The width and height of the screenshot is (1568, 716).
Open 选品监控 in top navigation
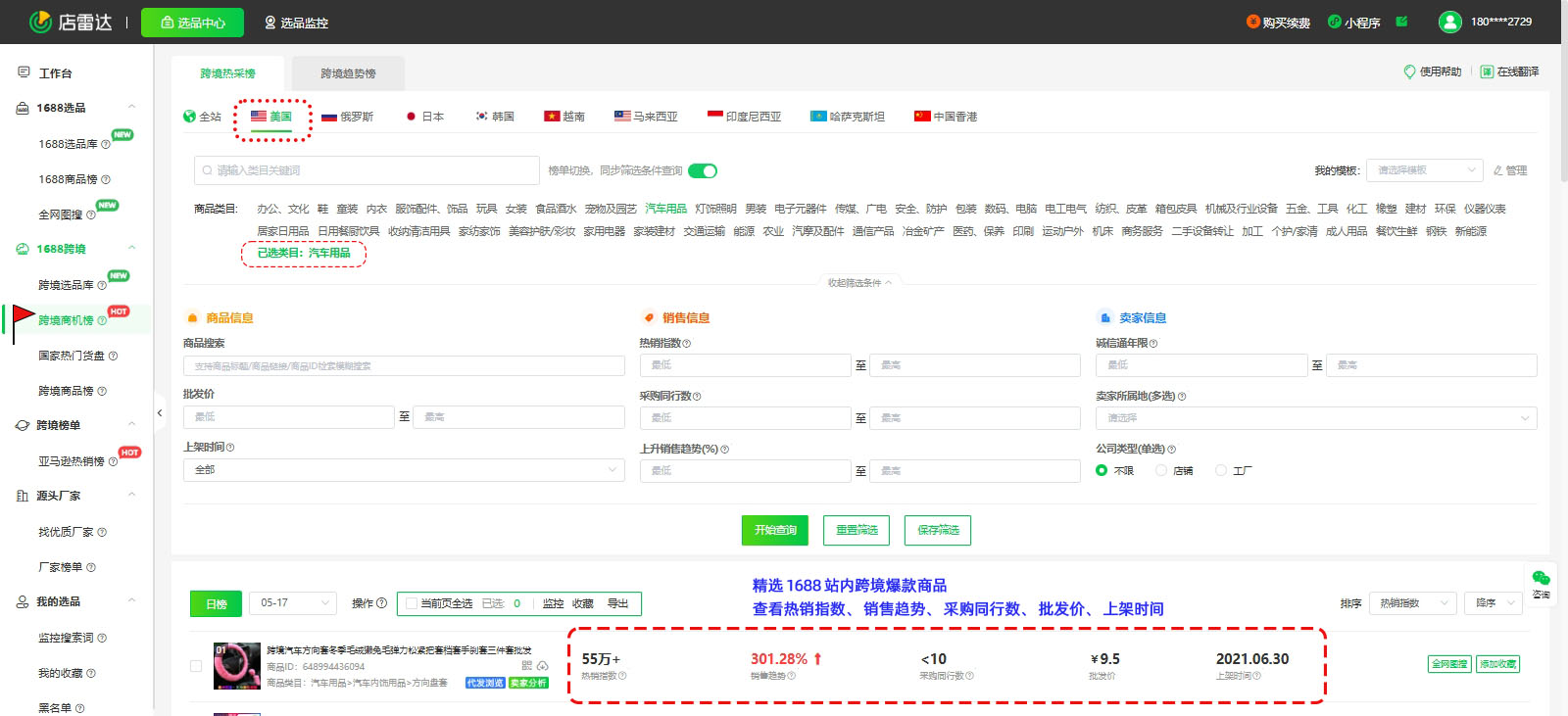[296, 23]
